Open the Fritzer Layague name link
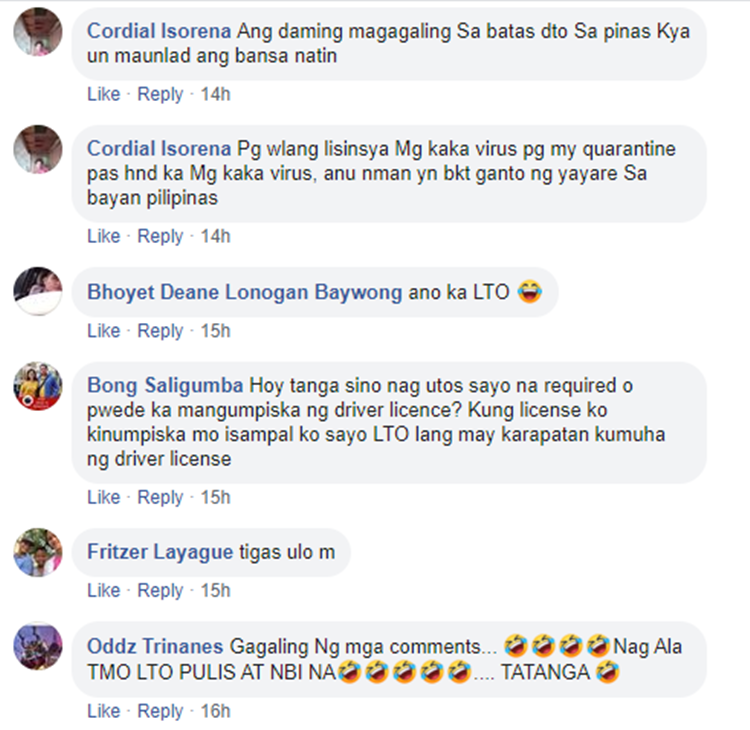The width and height of the screenshot is (750, 730). 160,553
